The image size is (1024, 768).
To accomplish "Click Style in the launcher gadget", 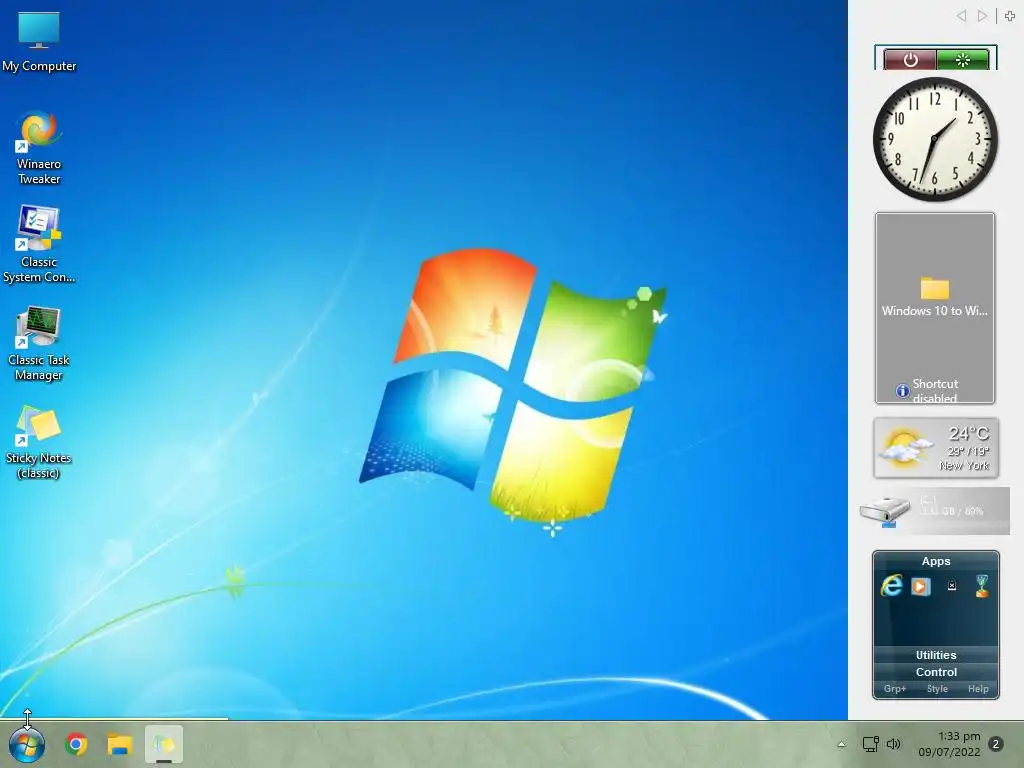I will tap(937, 689).
